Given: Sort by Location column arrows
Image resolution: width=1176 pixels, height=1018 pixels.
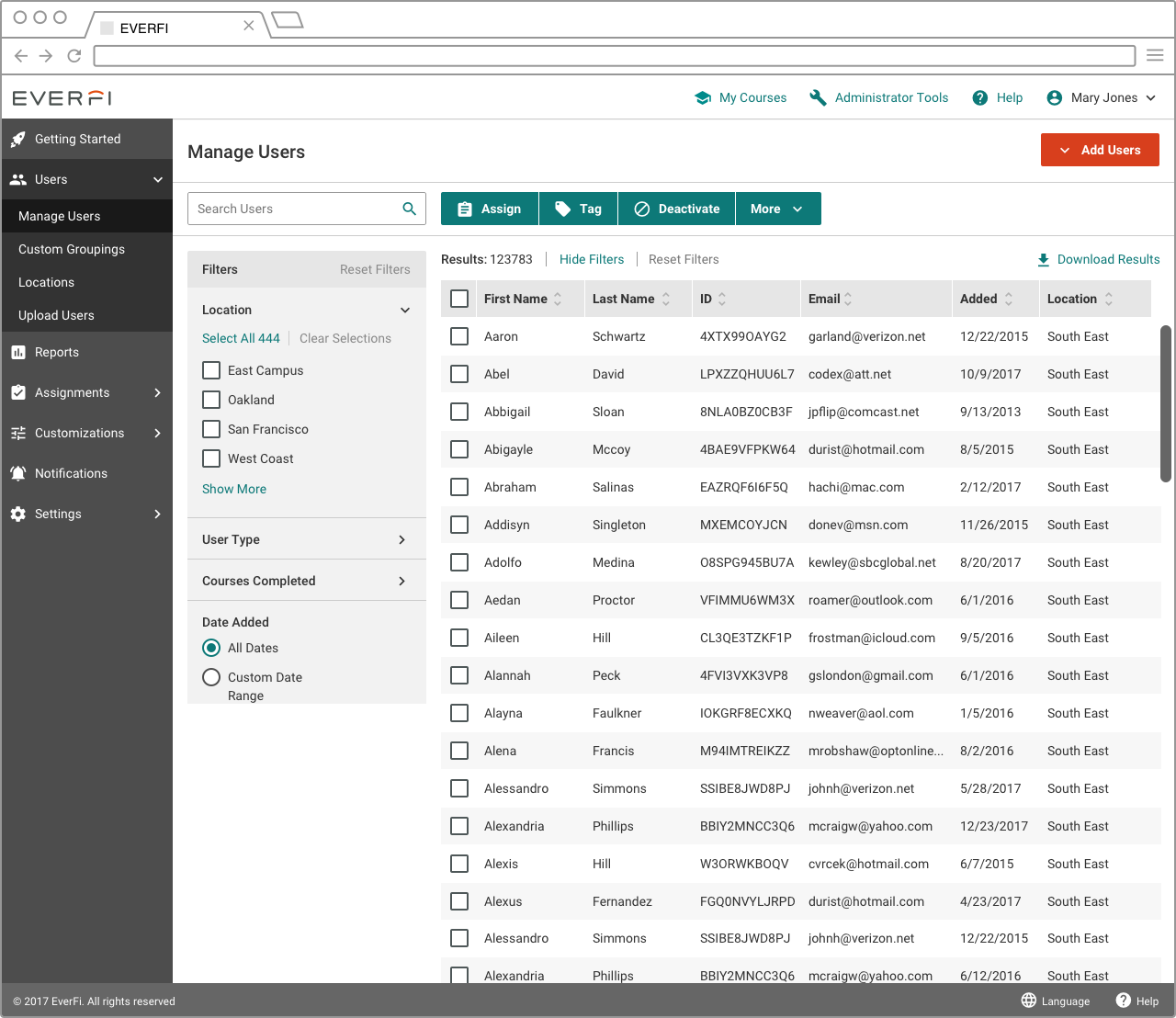Looking at the screenshot, I should (x=1109, y=300).
